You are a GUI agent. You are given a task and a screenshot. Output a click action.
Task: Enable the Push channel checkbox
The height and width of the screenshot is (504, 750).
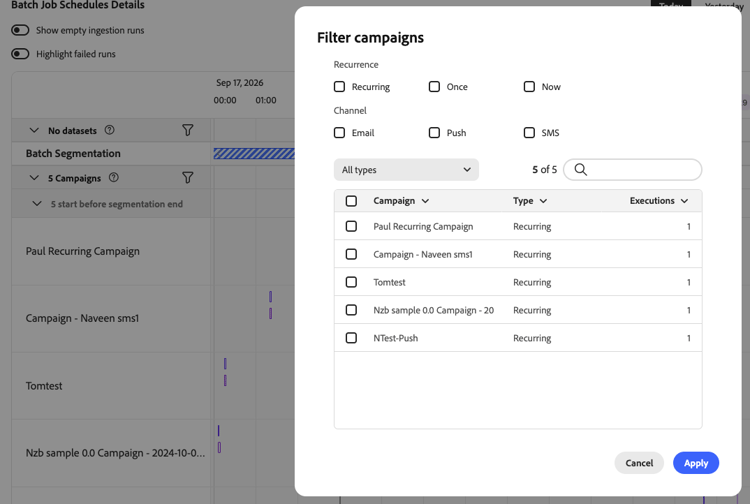pyautogui.click(x=434, y=132)
